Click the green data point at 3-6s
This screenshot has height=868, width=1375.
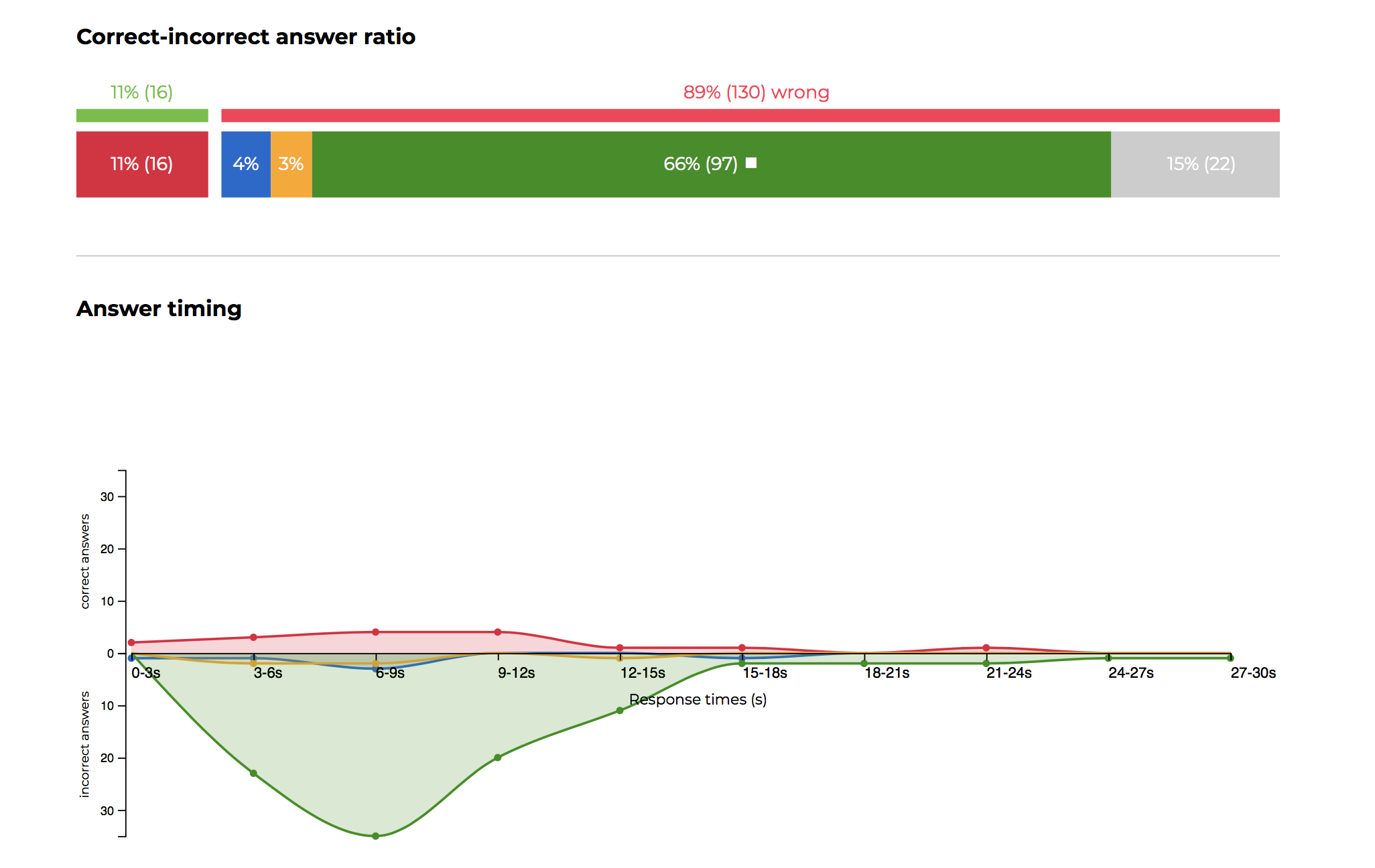pyautogui.click(x=253, y=774)
